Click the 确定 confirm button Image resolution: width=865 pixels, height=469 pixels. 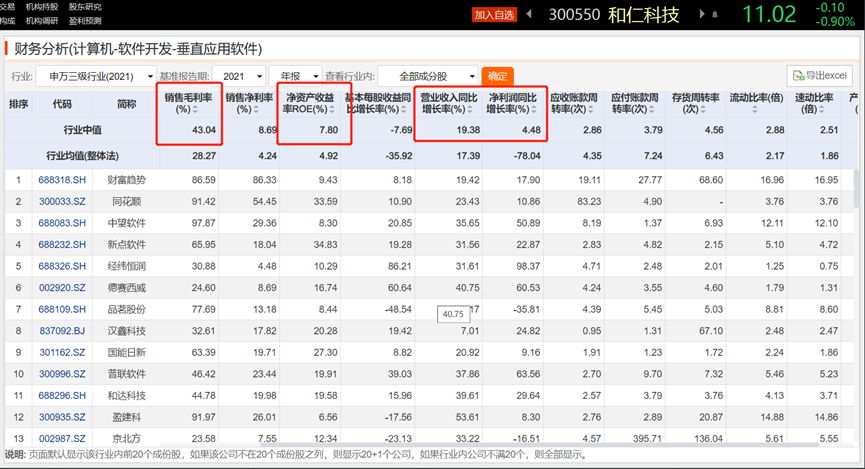pyautogui.click(x=498, y=76)
